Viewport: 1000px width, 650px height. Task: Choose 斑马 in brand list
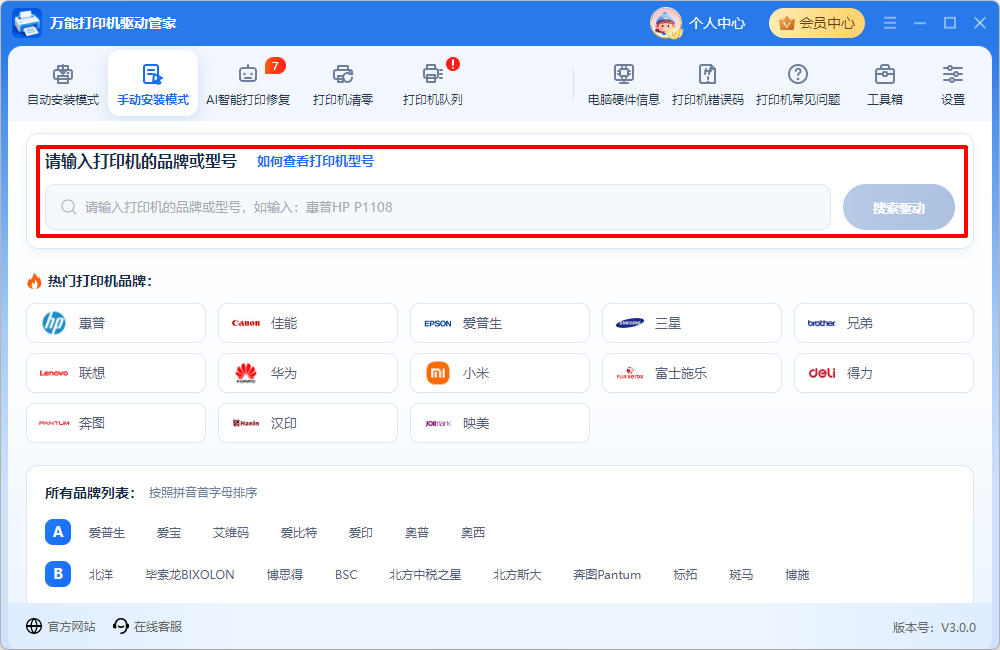741,575
